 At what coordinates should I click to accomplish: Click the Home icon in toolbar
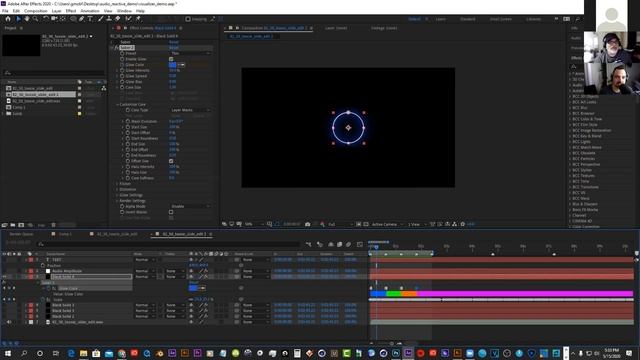tap(8, 19)
